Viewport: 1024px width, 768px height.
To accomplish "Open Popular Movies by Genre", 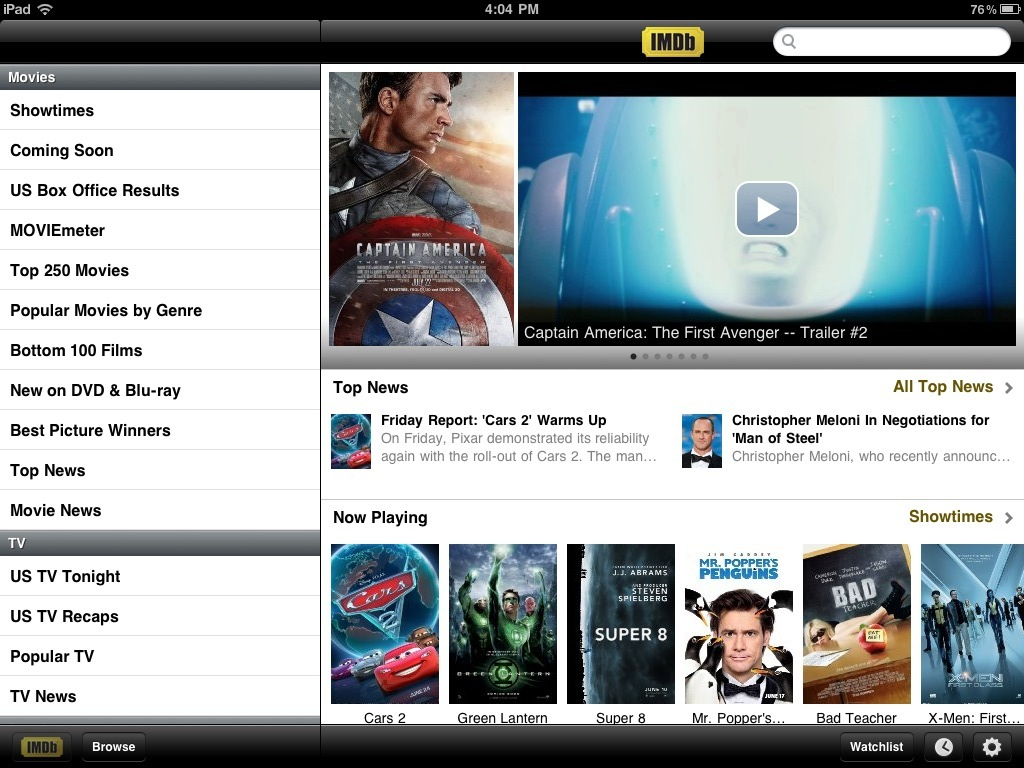I will pos(160,310).
